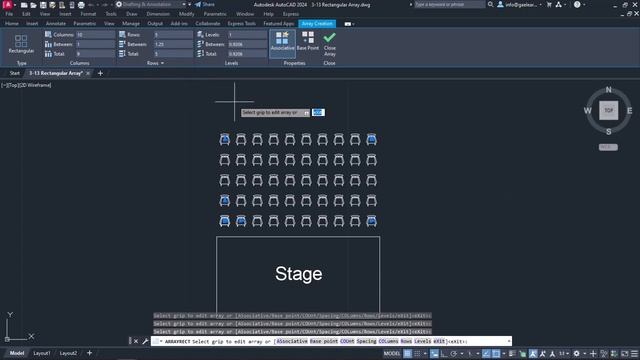Click the Open file icon in quick access toolbar
Viewport: 640px width, 360px height.
pyautogui.click(x=33, y=5)
